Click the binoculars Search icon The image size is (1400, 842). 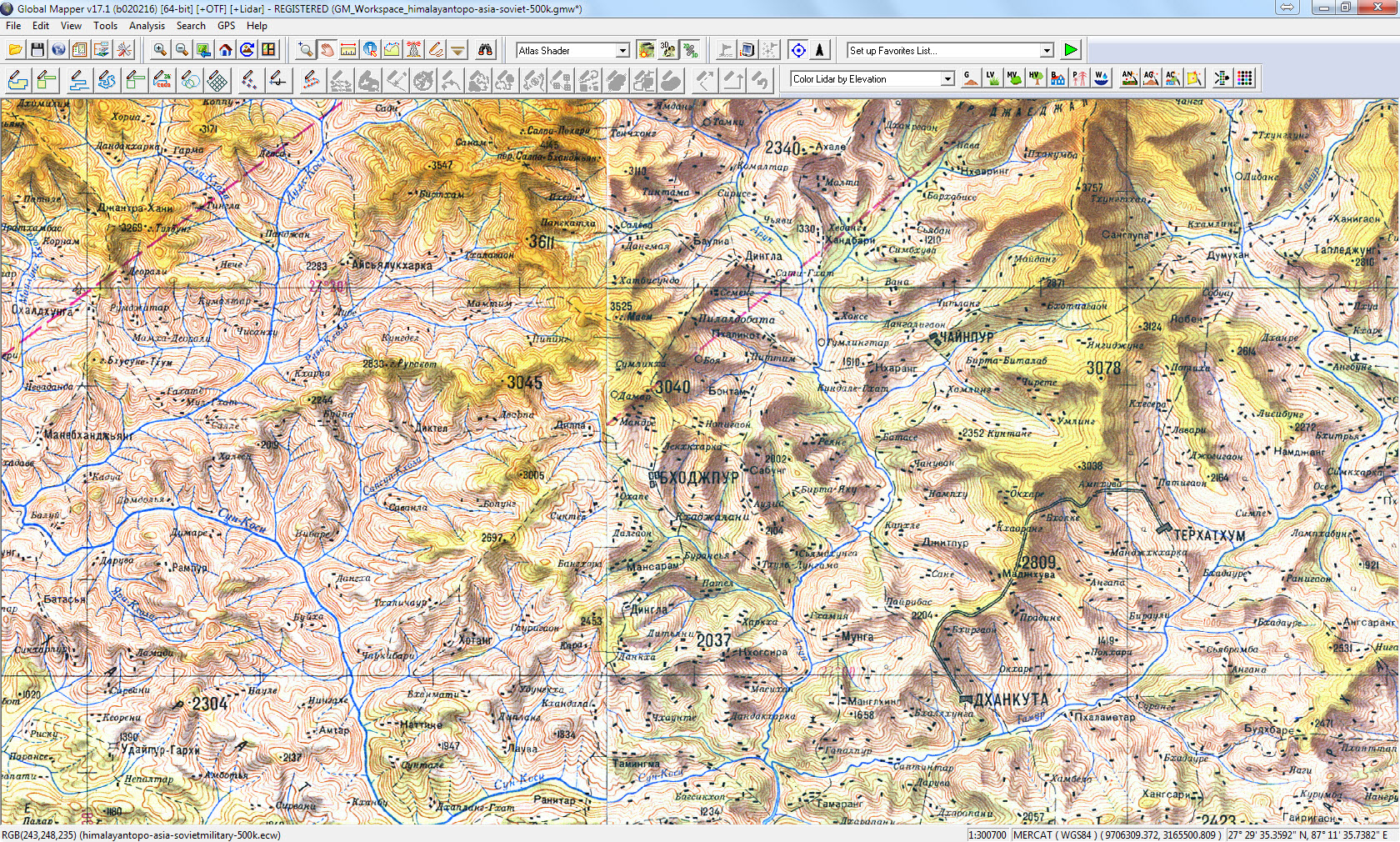click(485, 51)
